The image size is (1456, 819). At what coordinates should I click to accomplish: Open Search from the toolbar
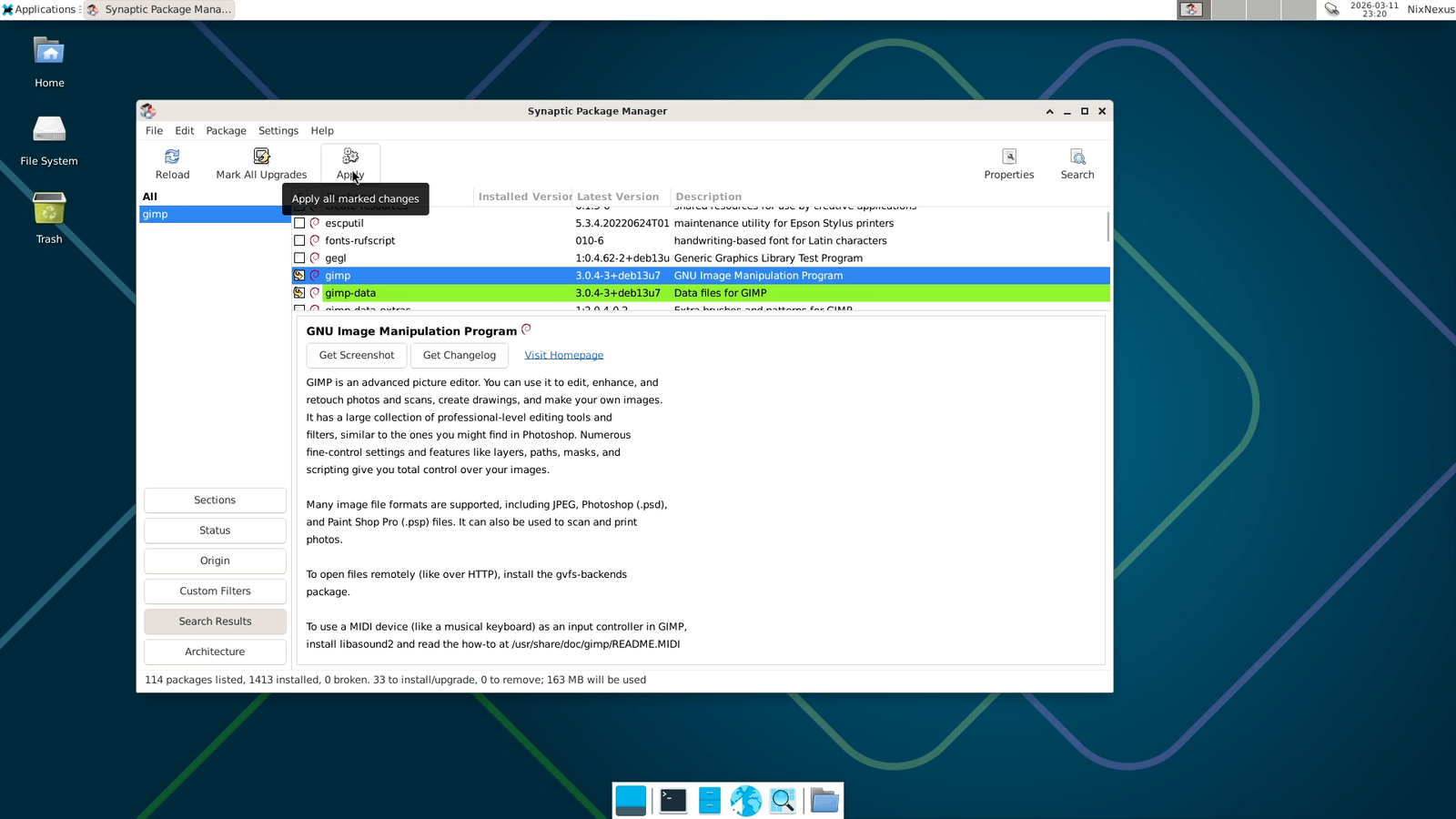click(1077, 164)
